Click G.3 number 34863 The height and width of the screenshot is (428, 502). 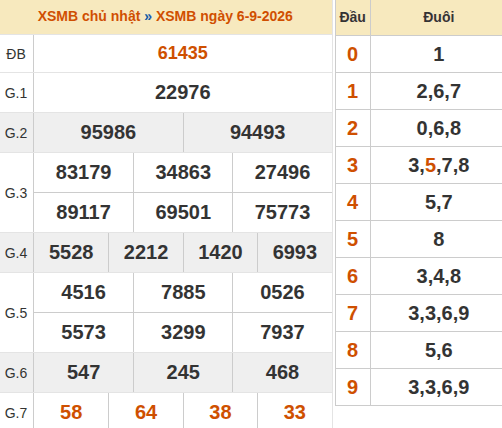point(183,172)
